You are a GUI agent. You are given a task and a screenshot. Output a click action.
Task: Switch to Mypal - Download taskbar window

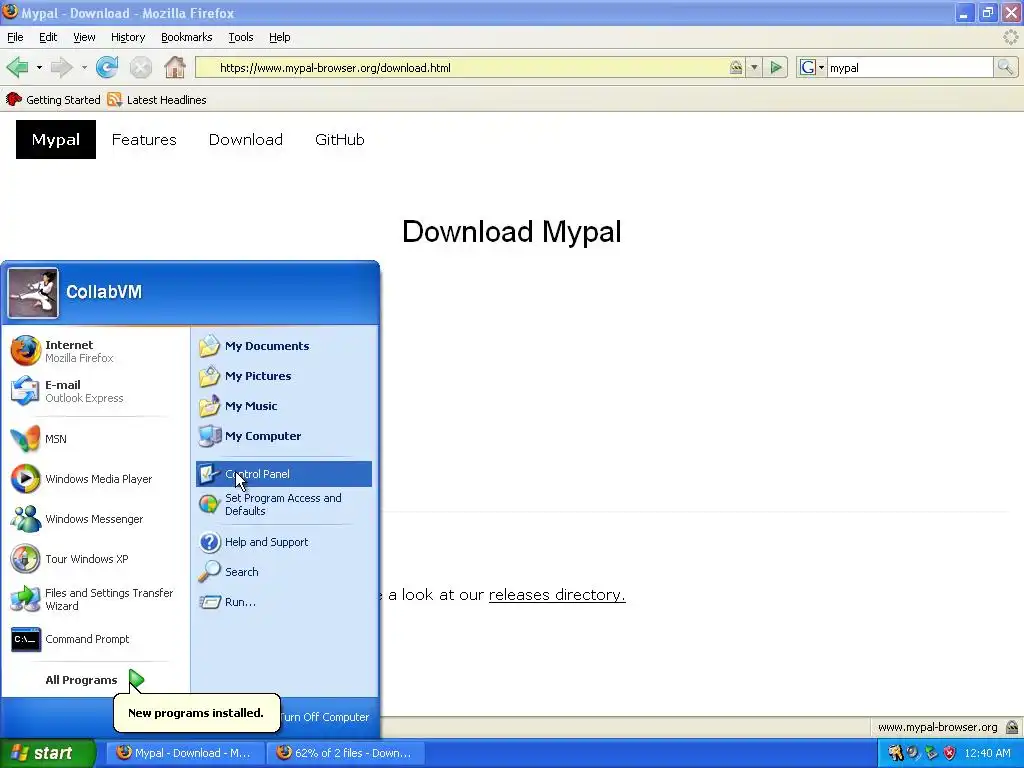(185, 753)
